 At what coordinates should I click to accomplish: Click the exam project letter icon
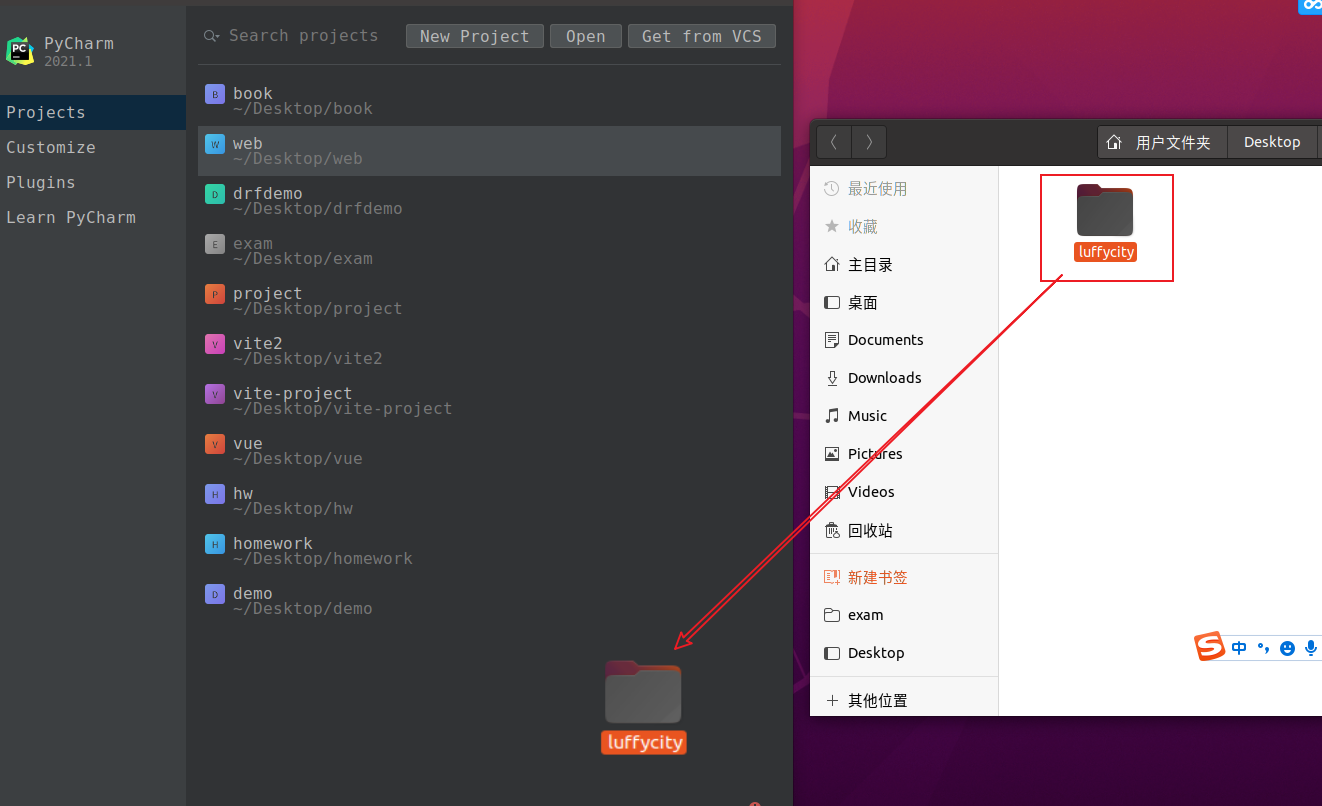pos(215,244)
